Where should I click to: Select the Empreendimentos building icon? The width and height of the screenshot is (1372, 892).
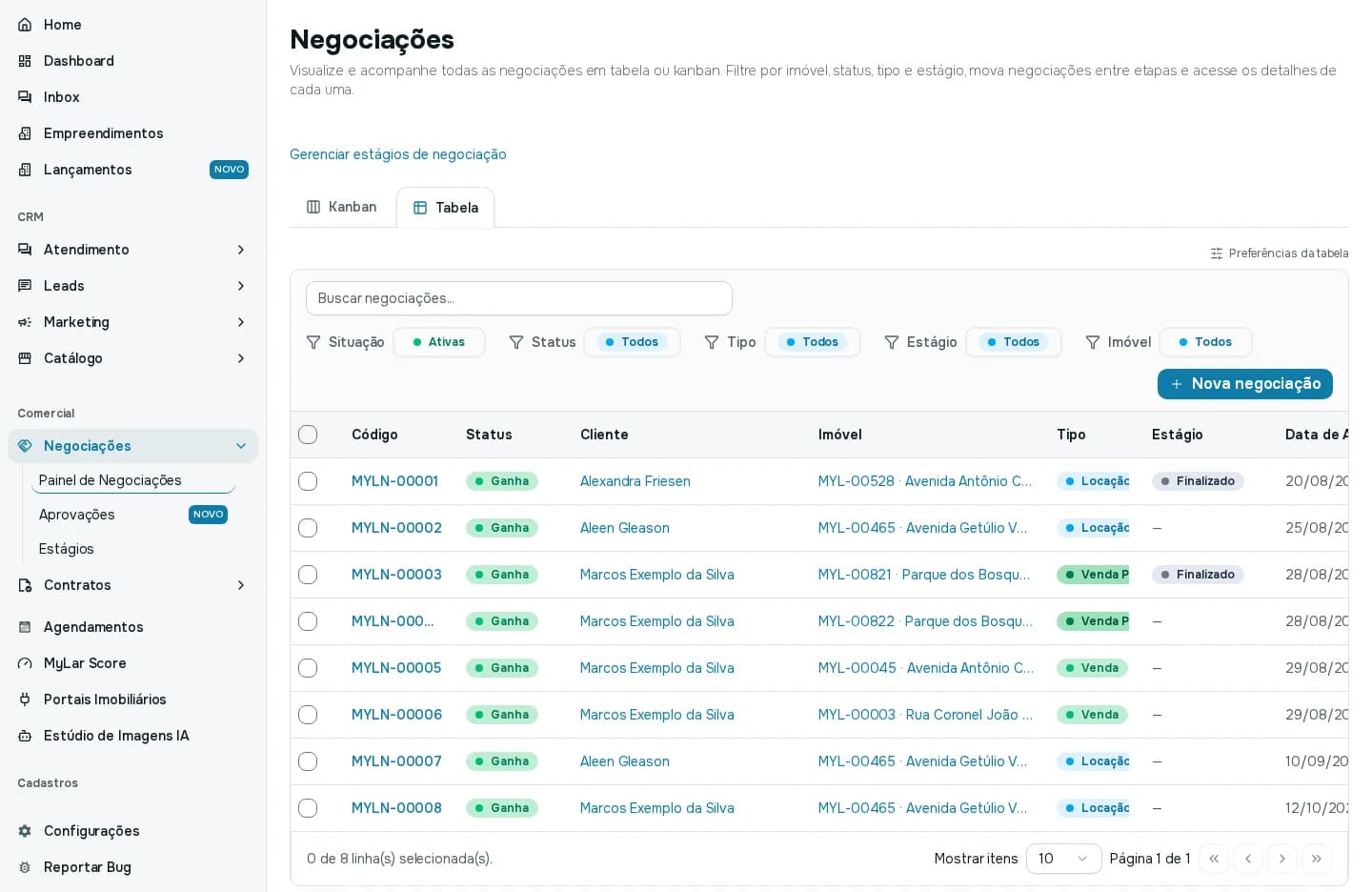point(25,133)
